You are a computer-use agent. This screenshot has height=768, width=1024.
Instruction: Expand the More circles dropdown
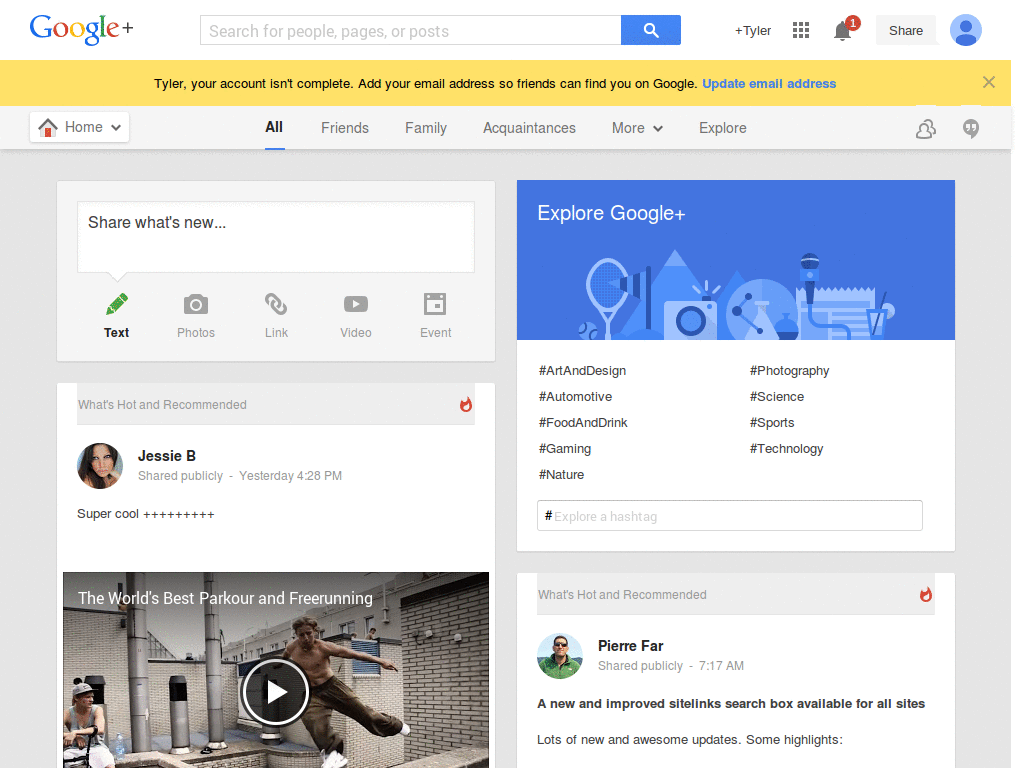click(658, 129)
